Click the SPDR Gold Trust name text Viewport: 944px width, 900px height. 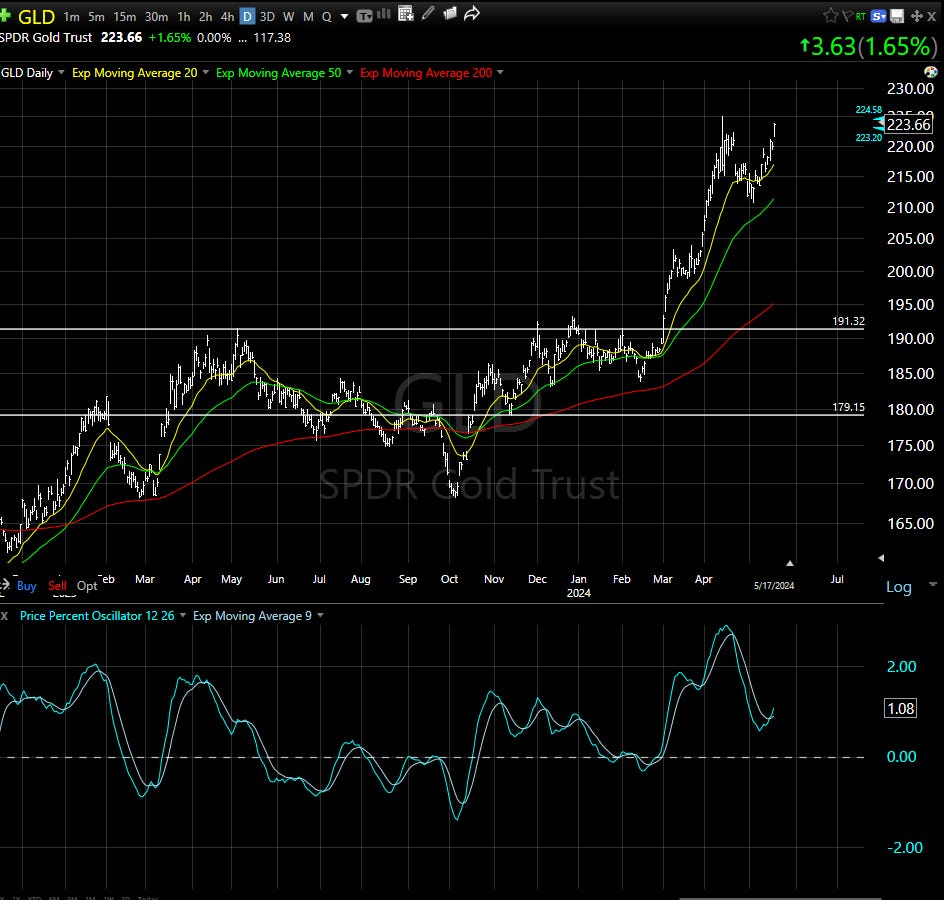(46, 37)
